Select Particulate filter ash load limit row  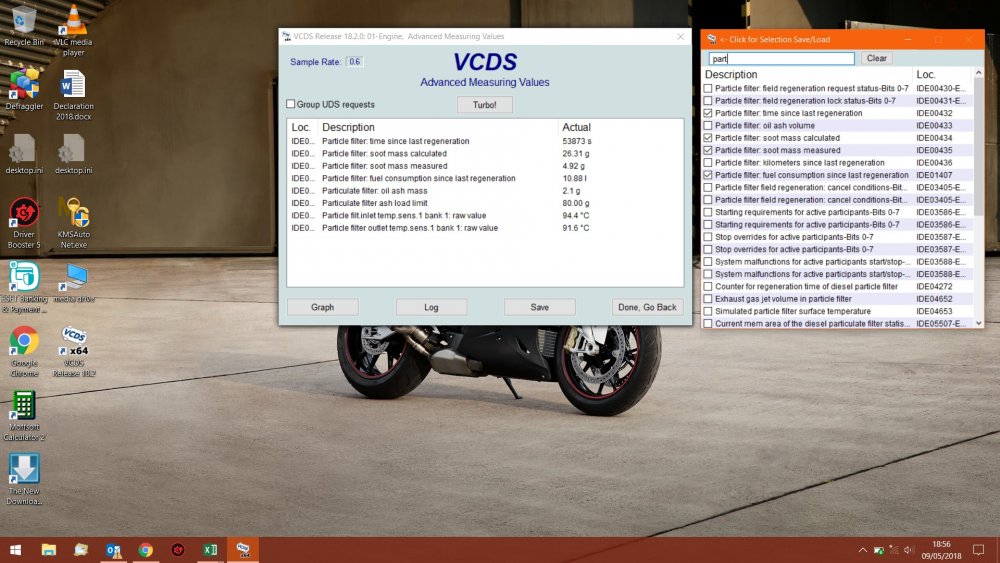[485, 203]
